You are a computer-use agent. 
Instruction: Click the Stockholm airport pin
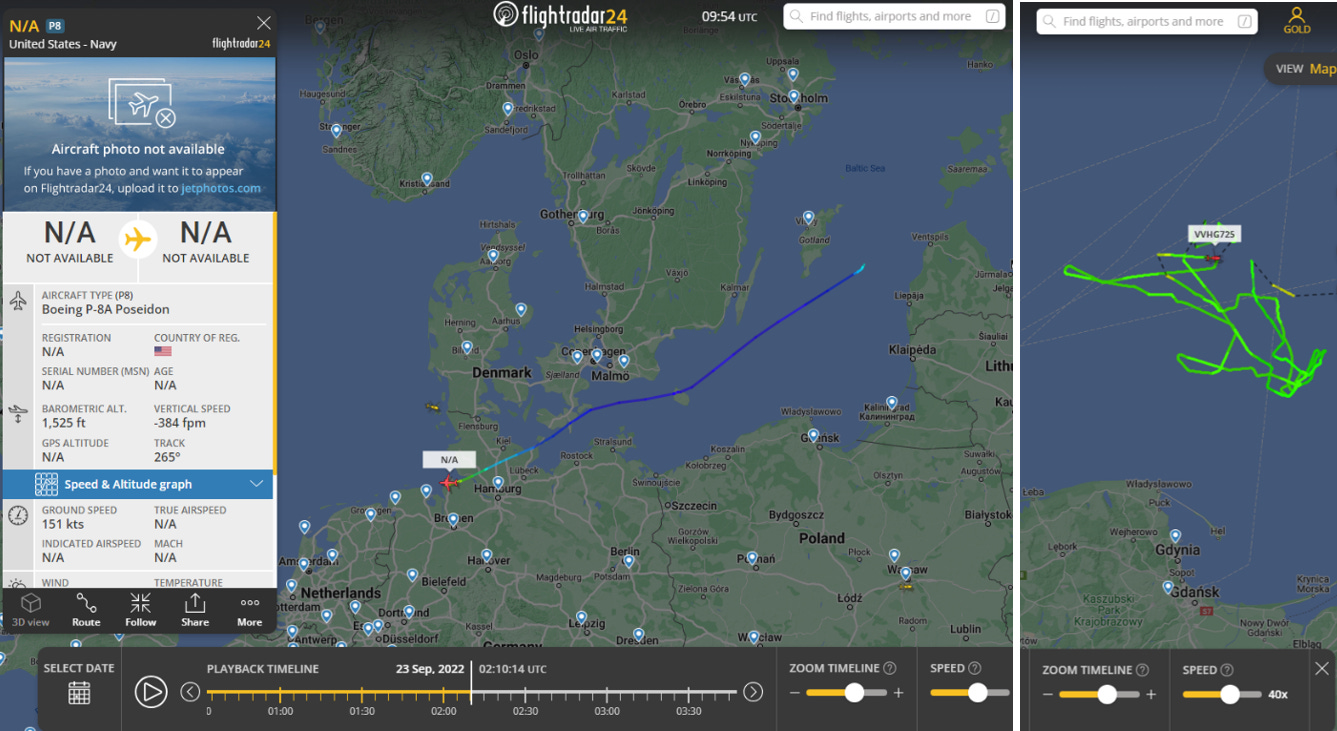pyautogui.click(x=793, y=95)
